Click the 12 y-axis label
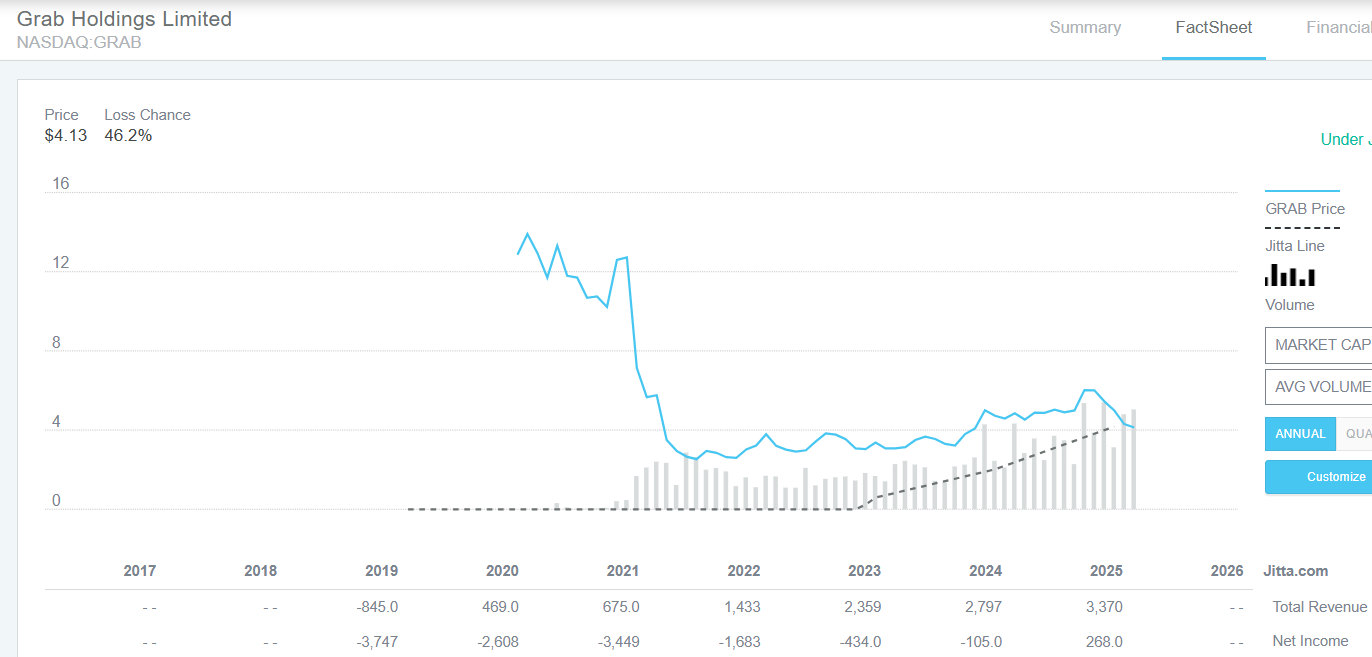The height and width of the screenshot is (657, 1372). 61,262
